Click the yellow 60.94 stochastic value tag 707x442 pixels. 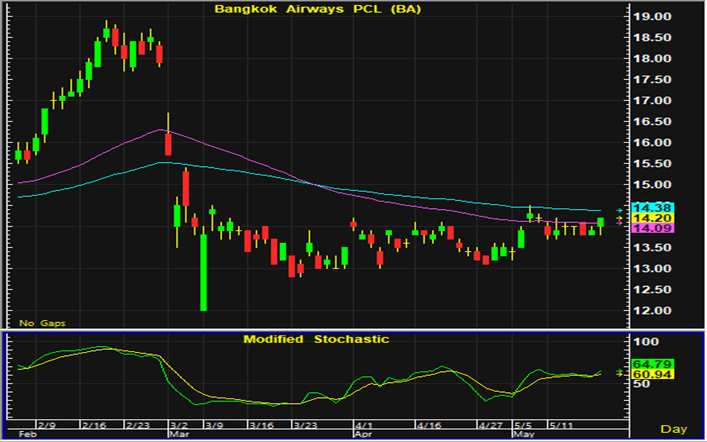tap(653, 374)
